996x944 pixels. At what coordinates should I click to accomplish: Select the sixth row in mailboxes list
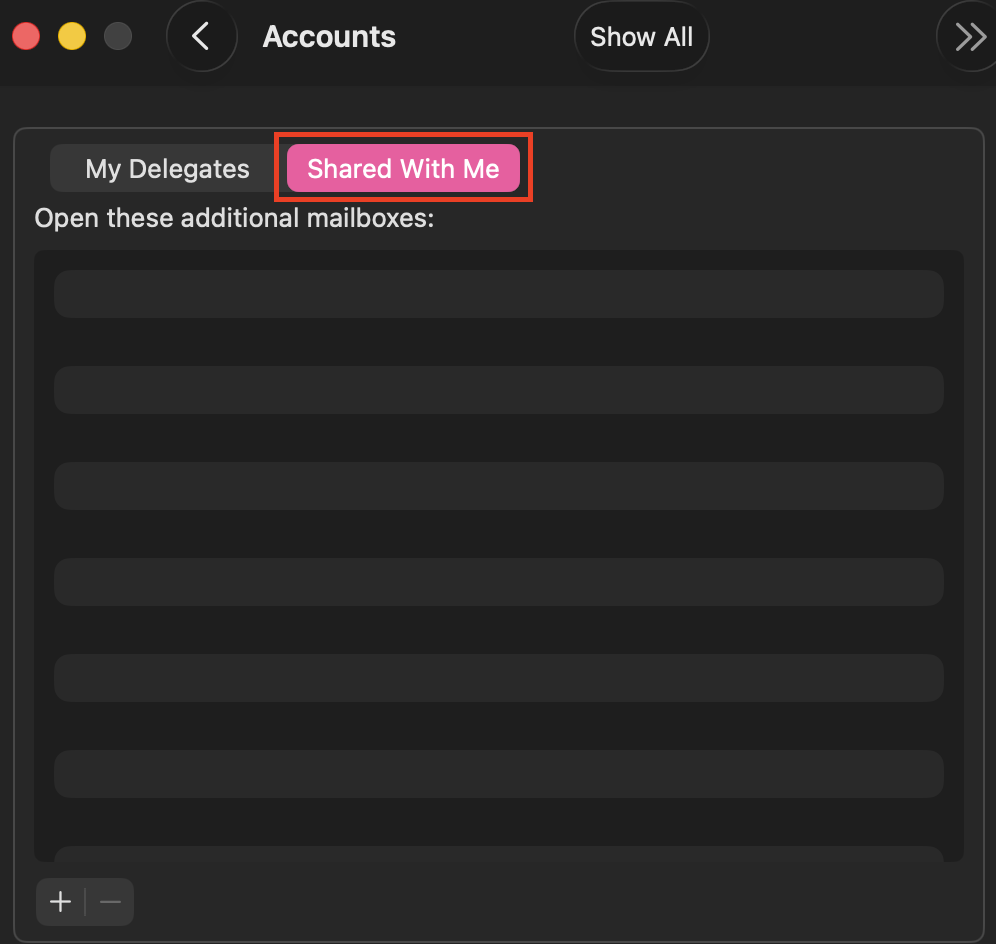[498, 774]
